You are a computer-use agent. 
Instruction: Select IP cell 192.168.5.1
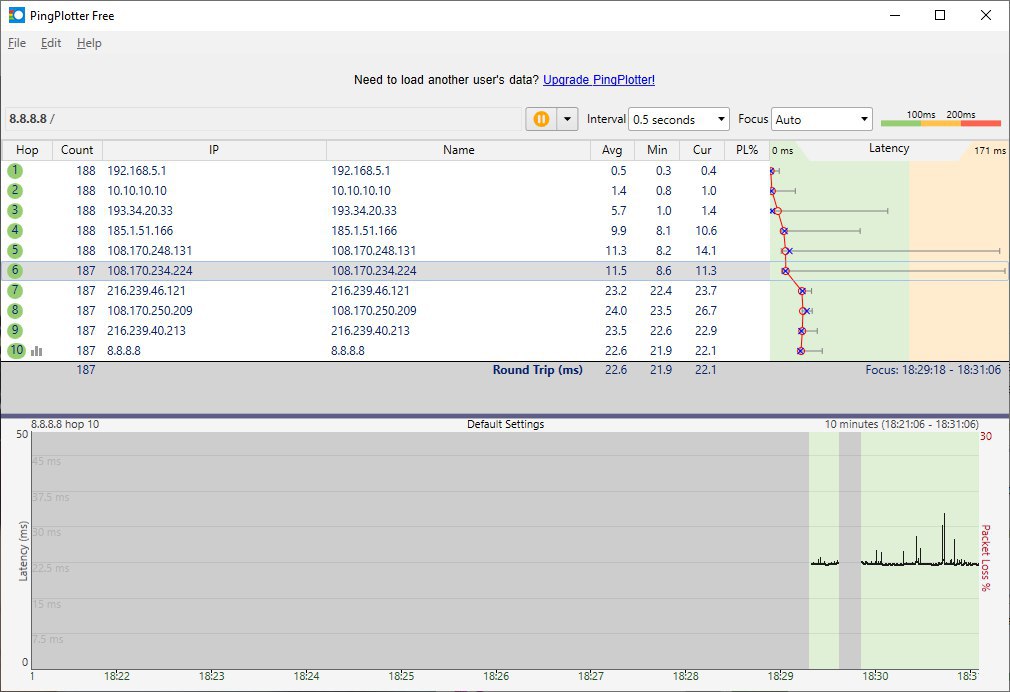pos(137,171)
